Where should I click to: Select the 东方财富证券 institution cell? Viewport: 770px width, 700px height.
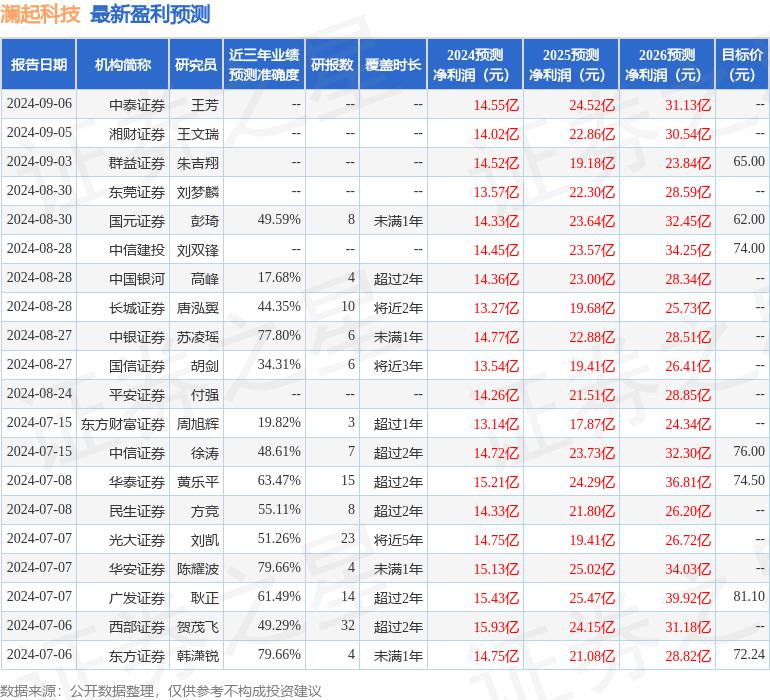[x=123, y=423]
